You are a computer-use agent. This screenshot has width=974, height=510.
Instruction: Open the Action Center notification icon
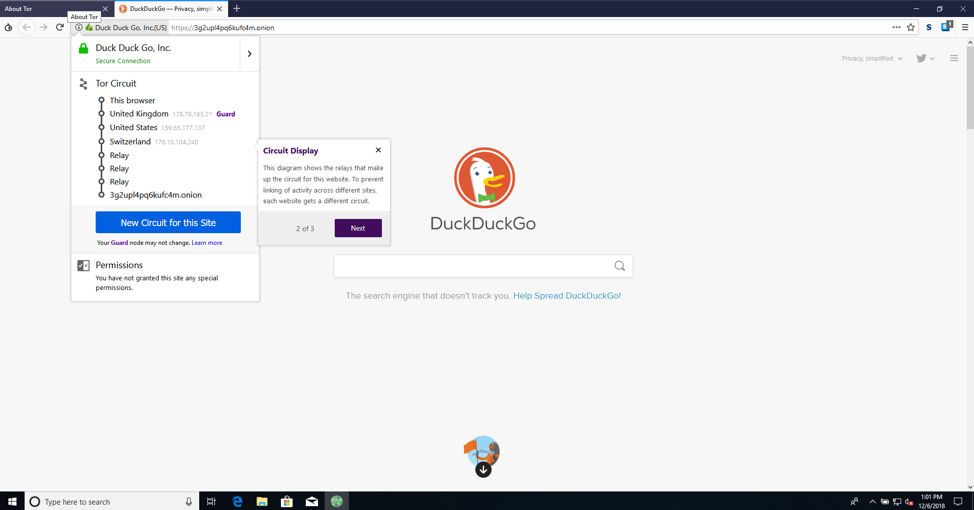pyautogui.click(x=958, y=501)
